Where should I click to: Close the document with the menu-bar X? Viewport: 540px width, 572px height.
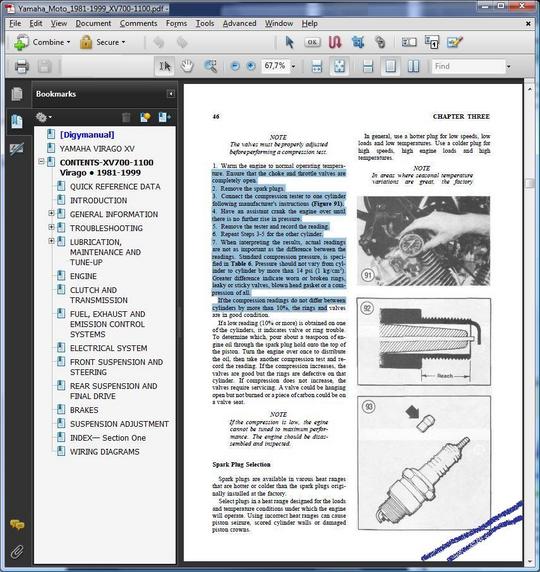coord(528,24)
